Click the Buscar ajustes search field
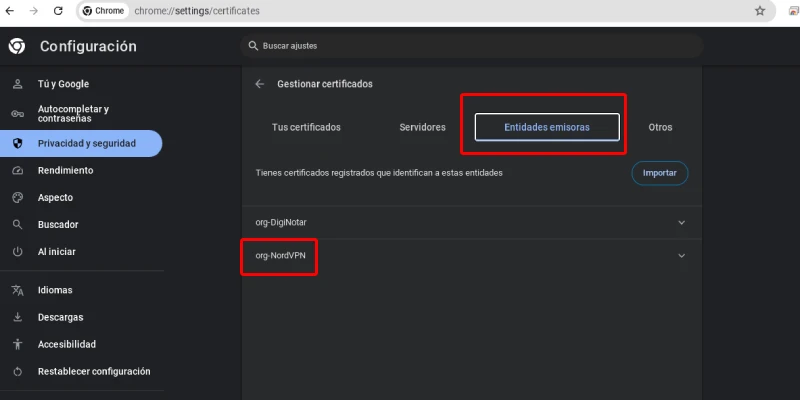800x400 pixels. (x=471, y=46)
